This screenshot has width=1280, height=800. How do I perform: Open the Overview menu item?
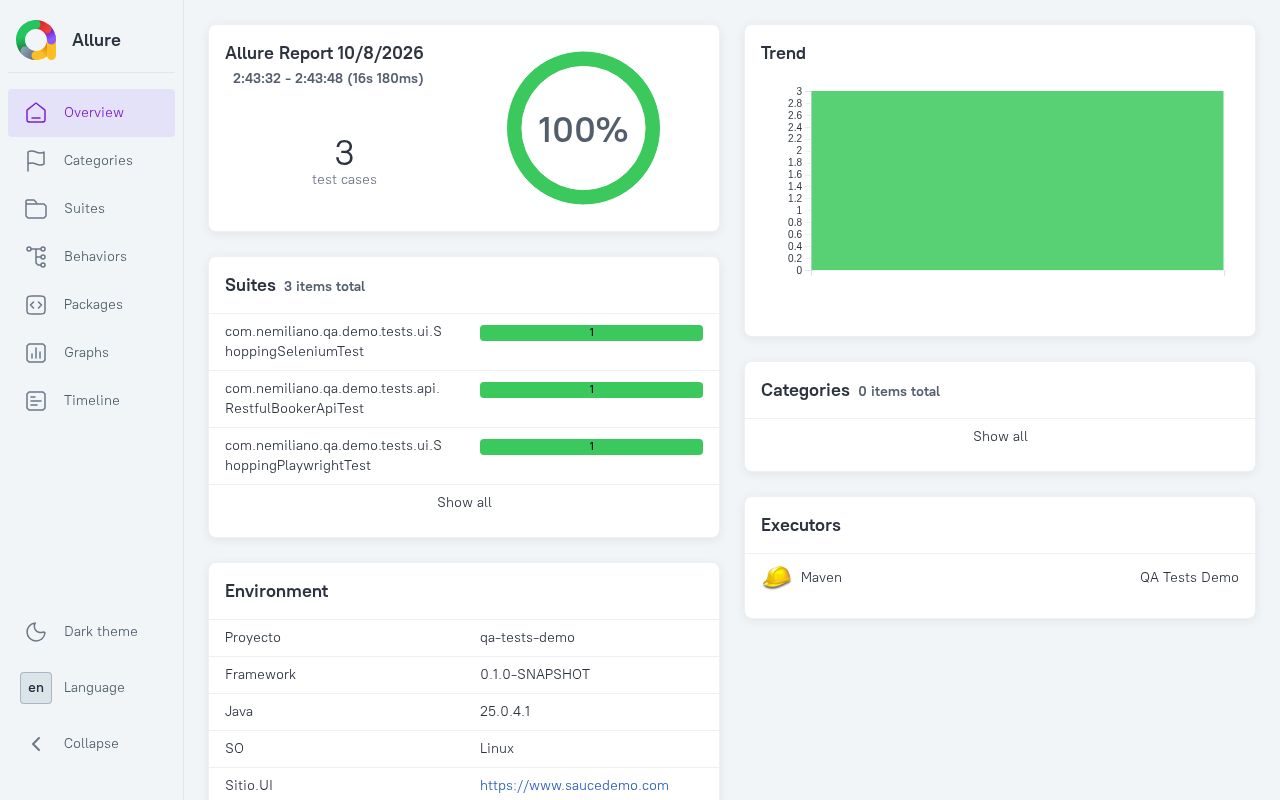tap(92, 113)
